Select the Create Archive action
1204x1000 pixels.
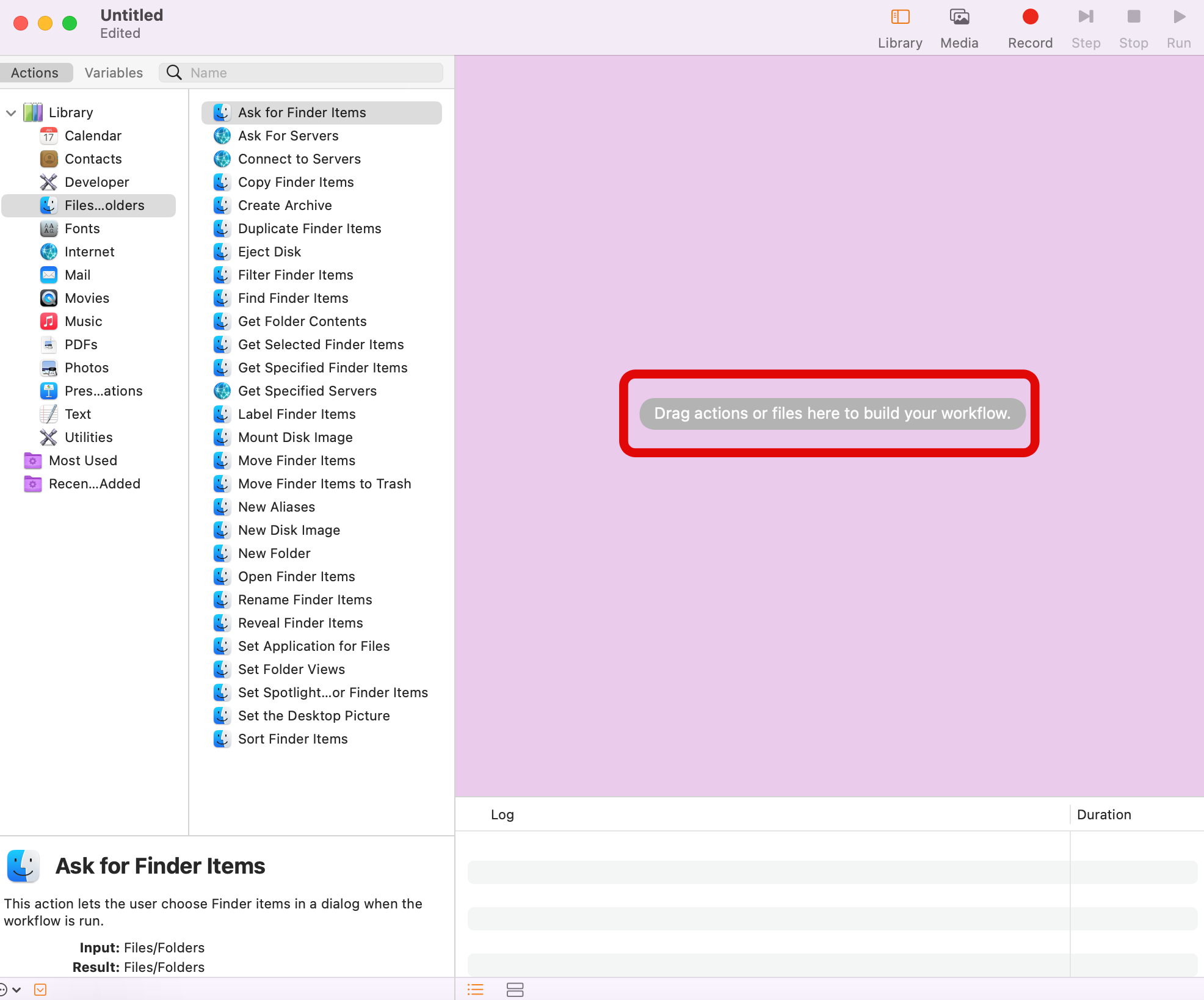point(285,205)
